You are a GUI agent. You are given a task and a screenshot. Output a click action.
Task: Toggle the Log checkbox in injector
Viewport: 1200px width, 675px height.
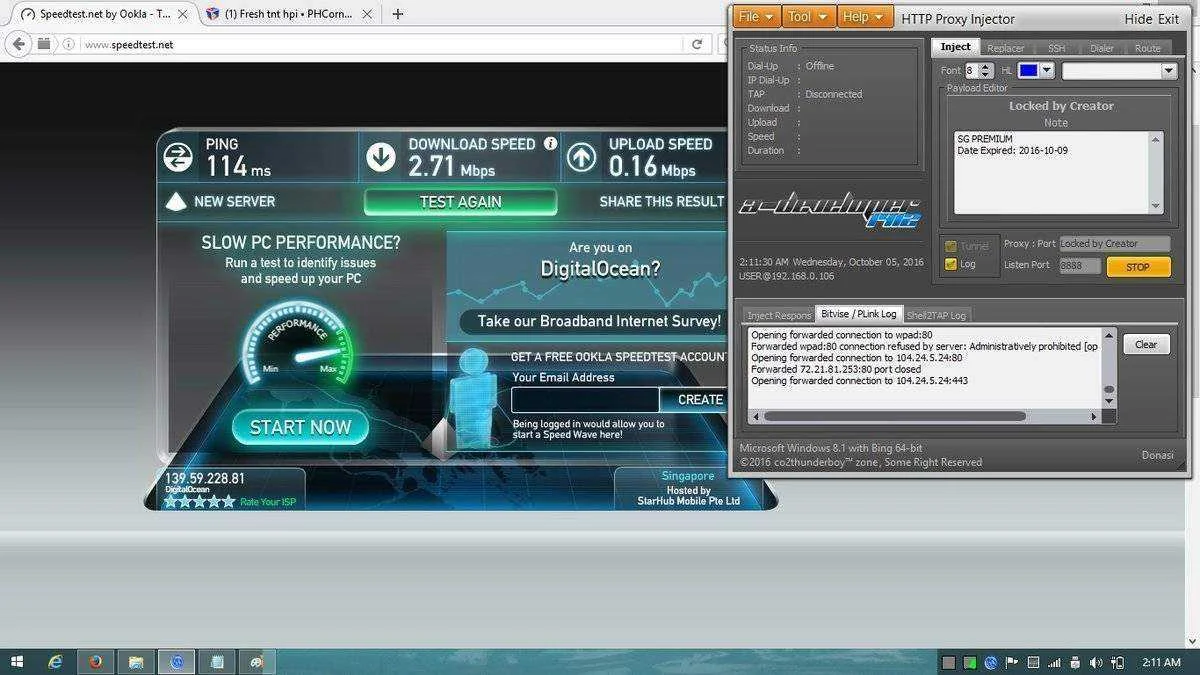[x=951, y=264]
